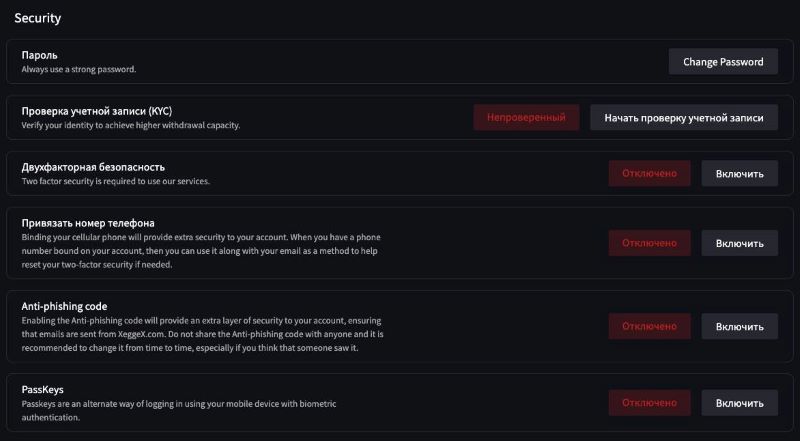The image size is (800, 441).
Task: Click the Security page heading
Action: tap(38, 18)
